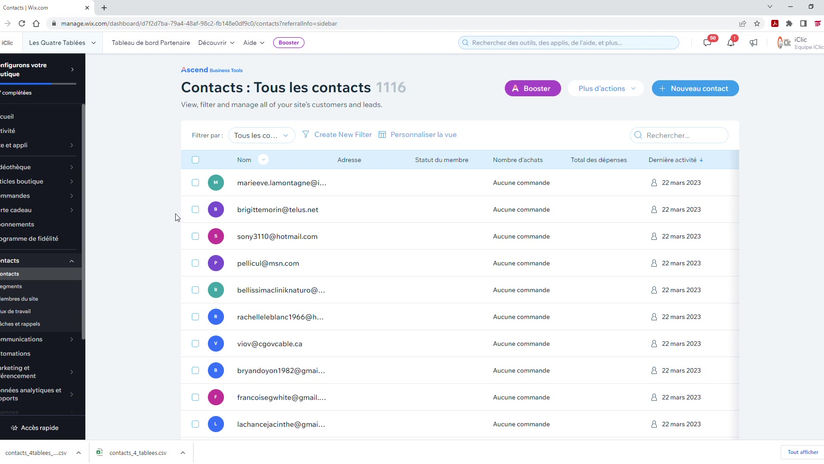Select the lachancejacinthe contact checkbox
The width and height of the screenshot is (824, 464).
click(195, 424)
